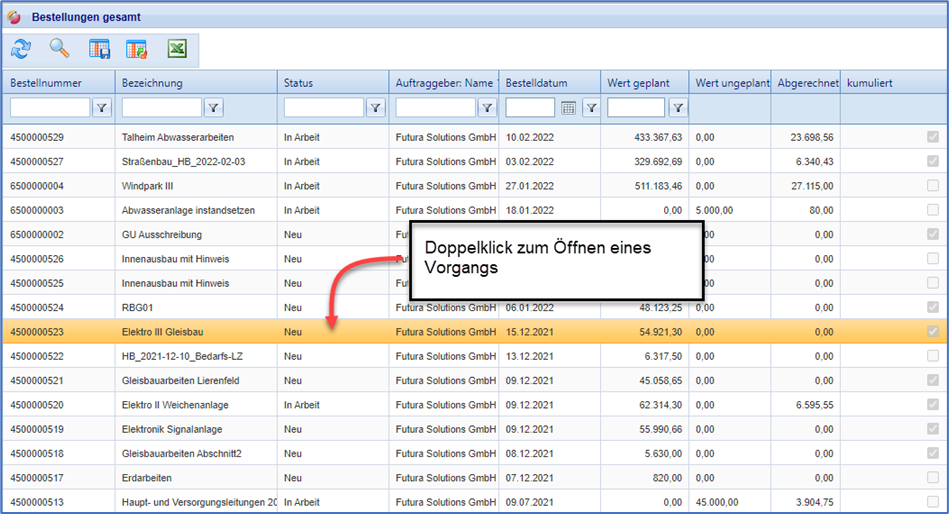Click the save table layout icon
Image resolution: width=949 pixels, height=514 pixels.
point(99,49)
